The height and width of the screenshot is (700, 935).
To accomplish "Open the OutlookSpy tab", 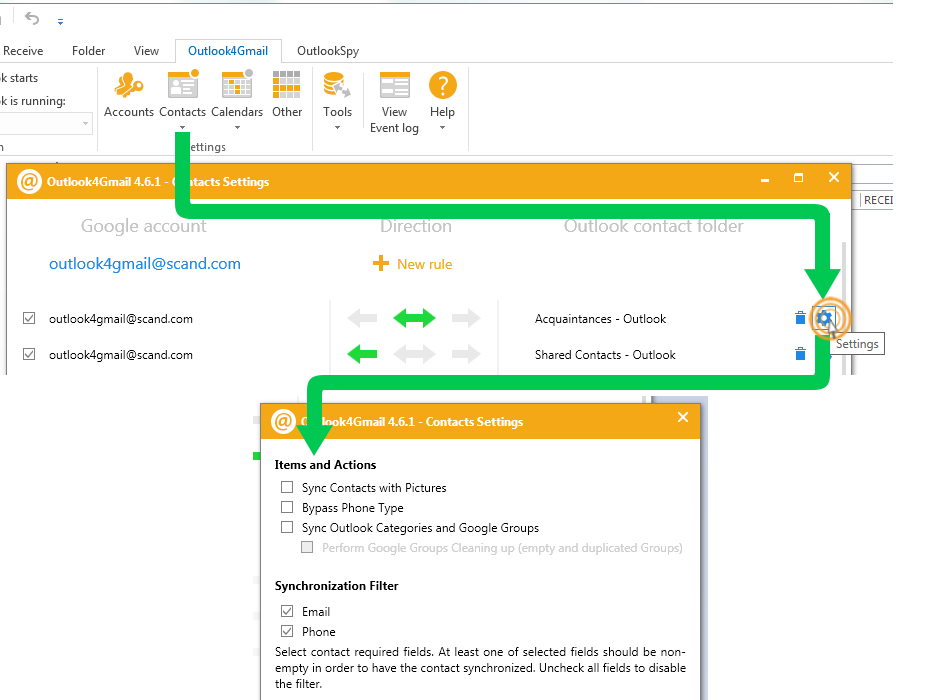I will pos(328,51).
